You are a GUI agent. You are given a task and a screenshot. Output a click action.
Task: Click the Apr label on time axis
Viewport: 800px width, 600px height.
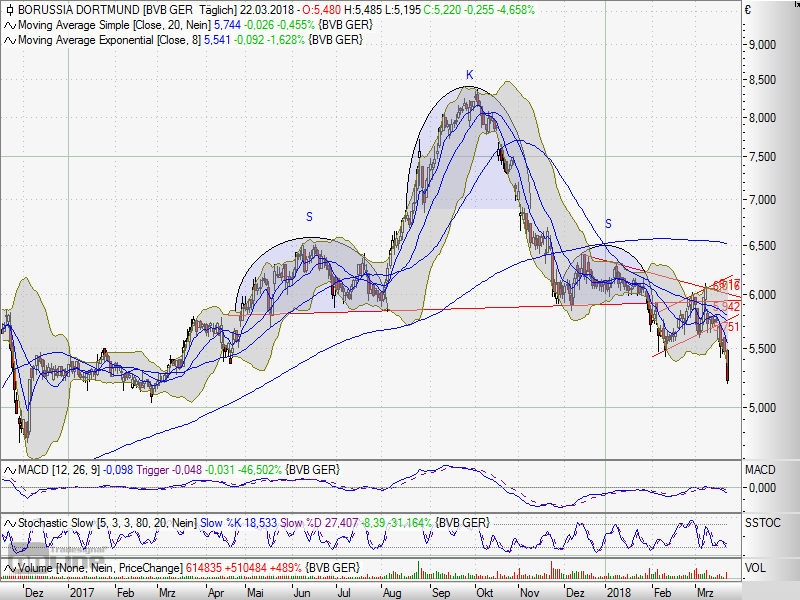pos(216,593)
